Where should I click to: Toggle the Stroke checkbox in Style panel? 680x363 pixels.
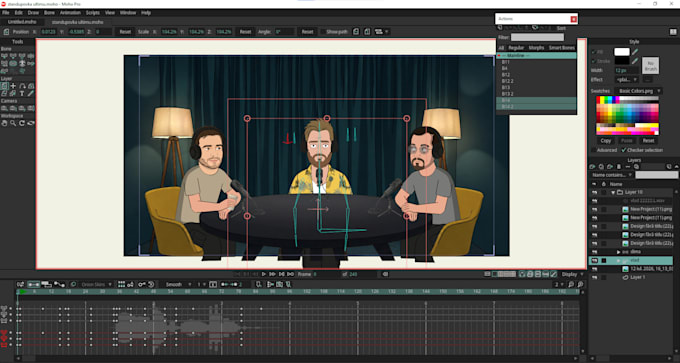[594, 61]
